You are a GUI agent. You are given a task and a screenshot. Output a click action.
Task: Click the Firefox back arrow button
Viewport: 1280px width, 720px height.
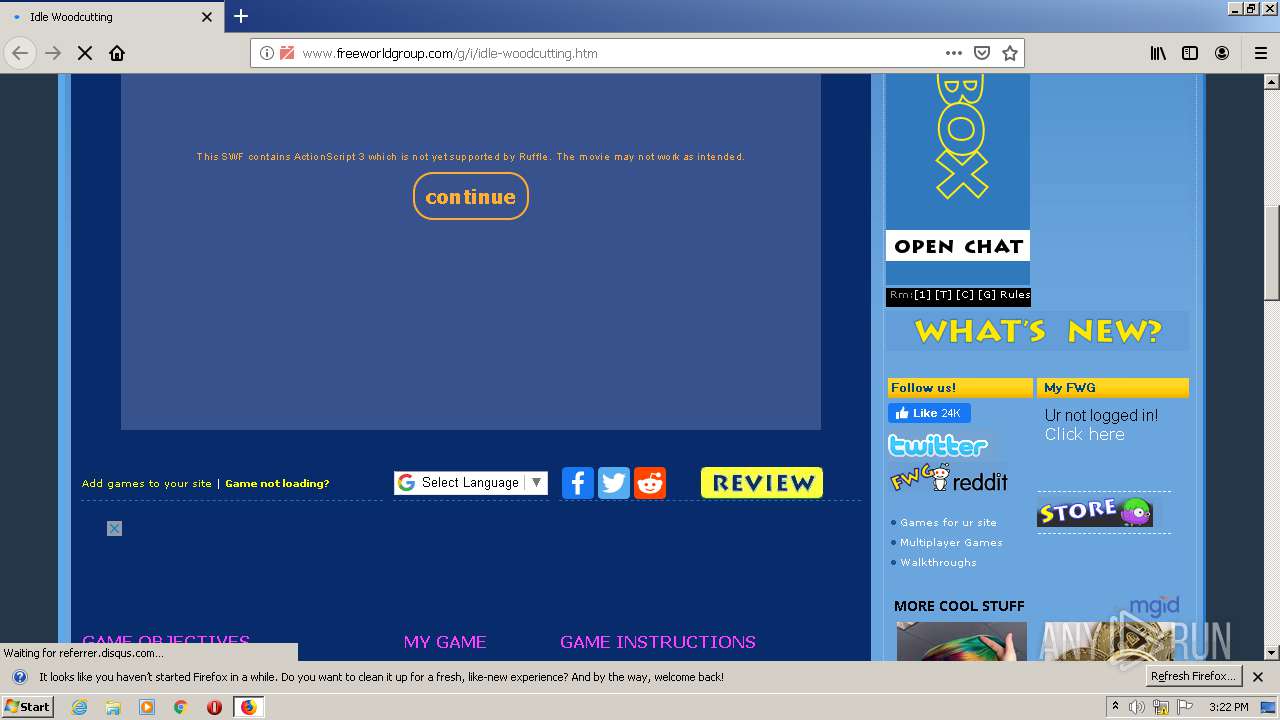click(x=20, y=53)
